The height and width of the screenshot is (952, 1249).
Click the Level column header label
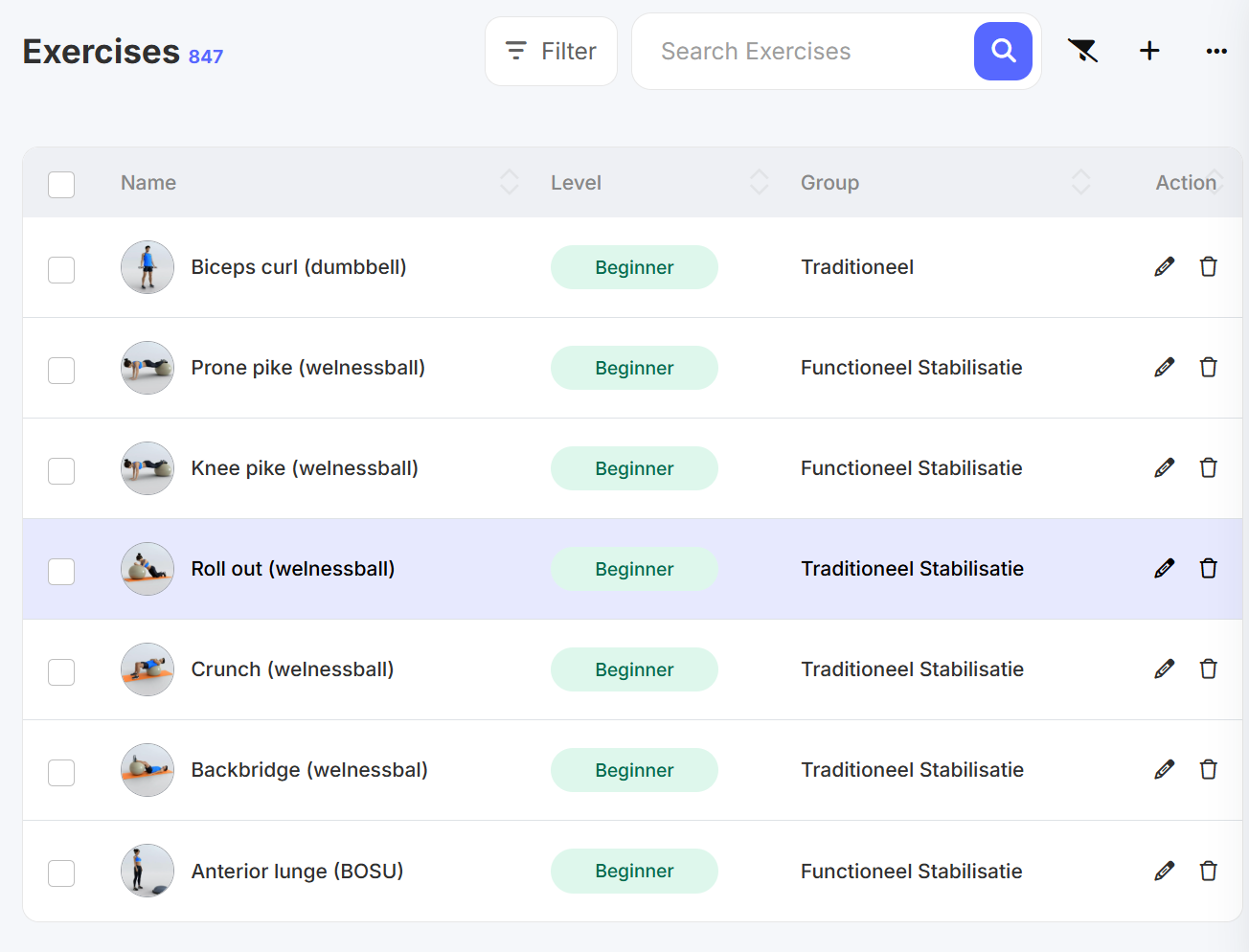576,183
